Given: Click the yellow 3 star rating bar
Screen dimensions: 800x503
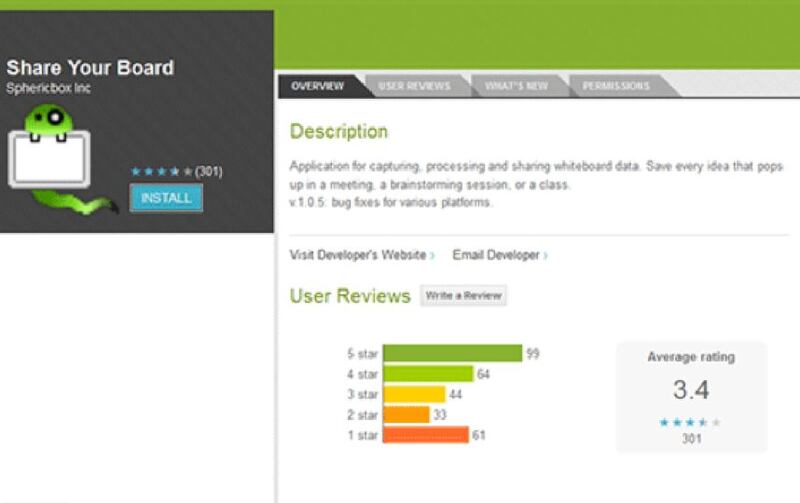Looking at the screenshot, I should pyautogui.click(x=414, y=394).
